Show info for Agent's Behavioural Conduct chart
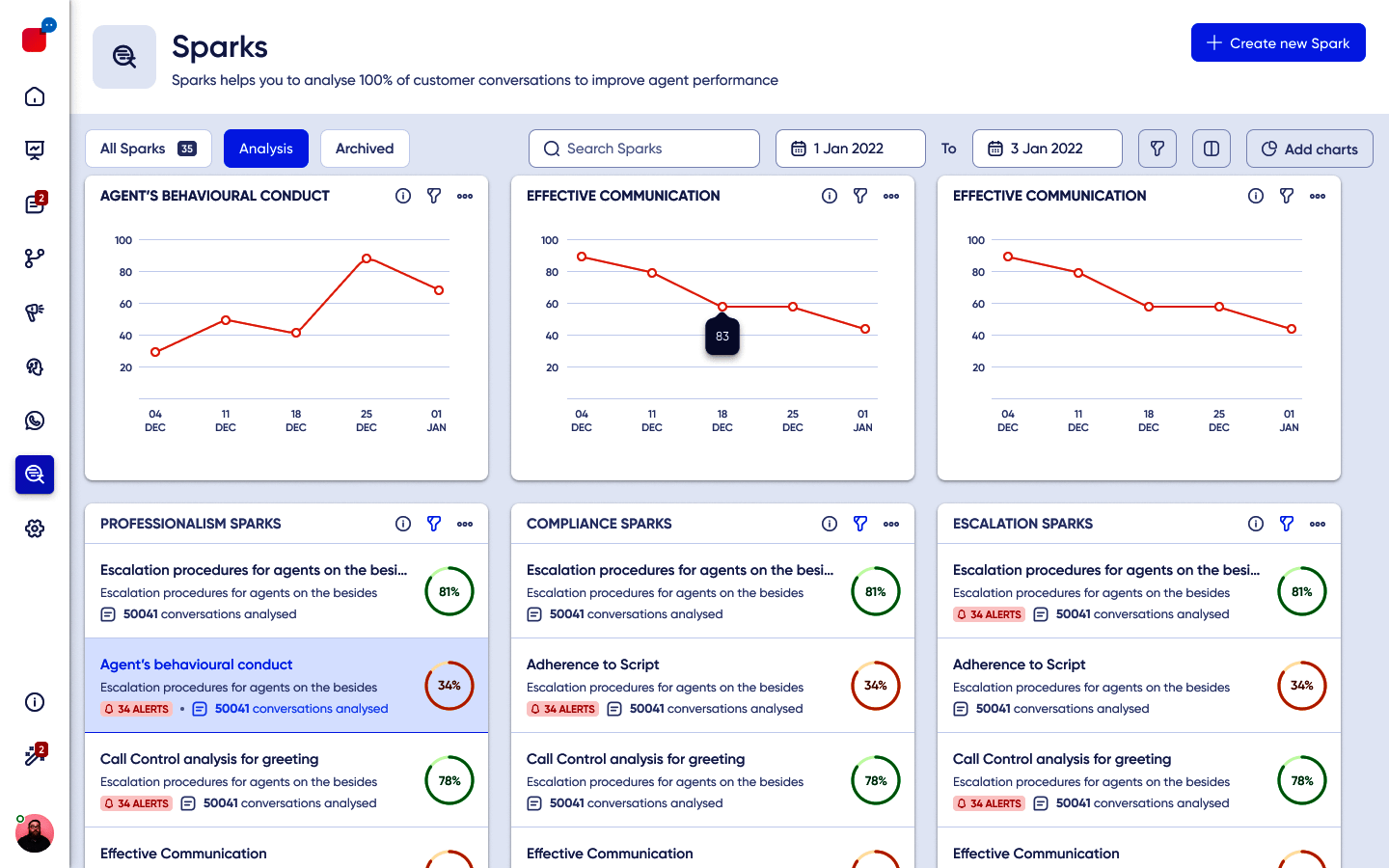 click(x=403, y=196)
